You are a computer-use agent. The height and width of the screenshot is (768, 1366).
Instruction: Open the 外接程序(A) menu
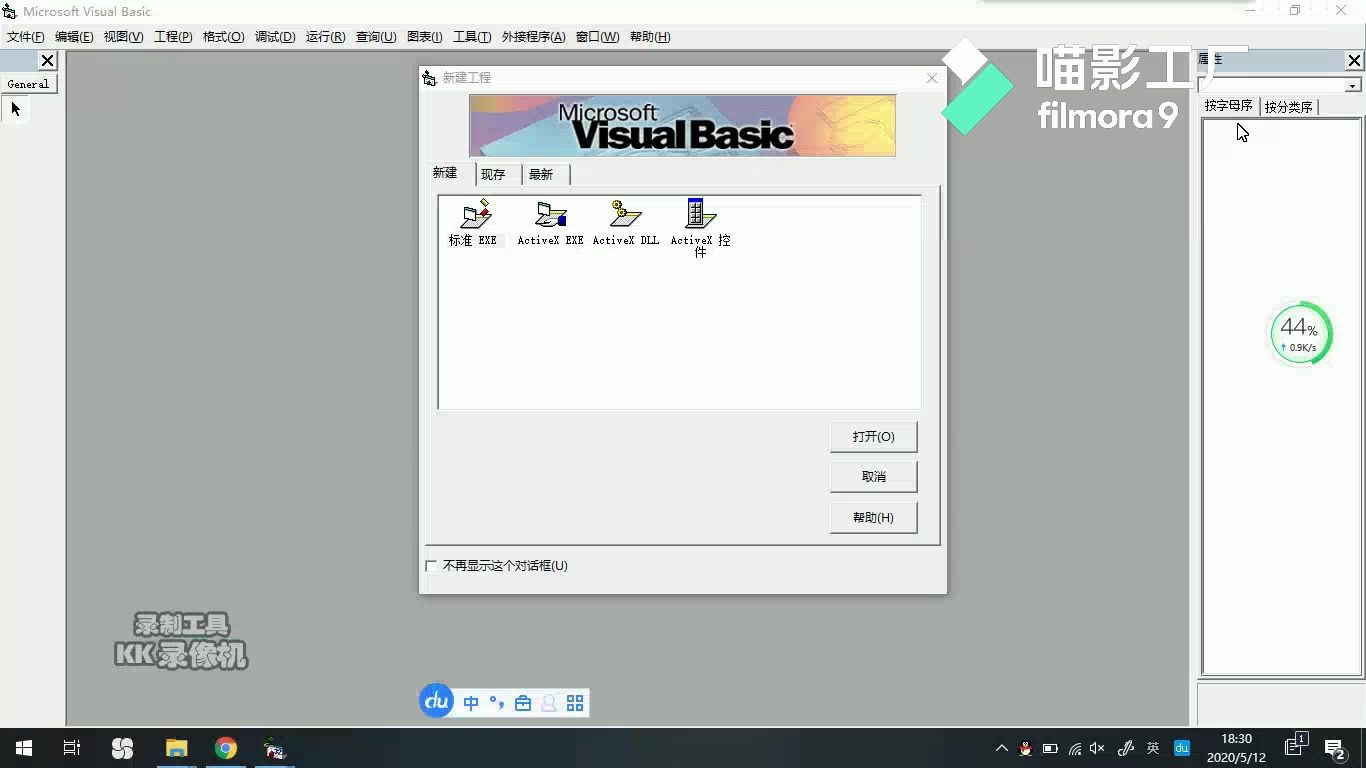tap(533, 37)
